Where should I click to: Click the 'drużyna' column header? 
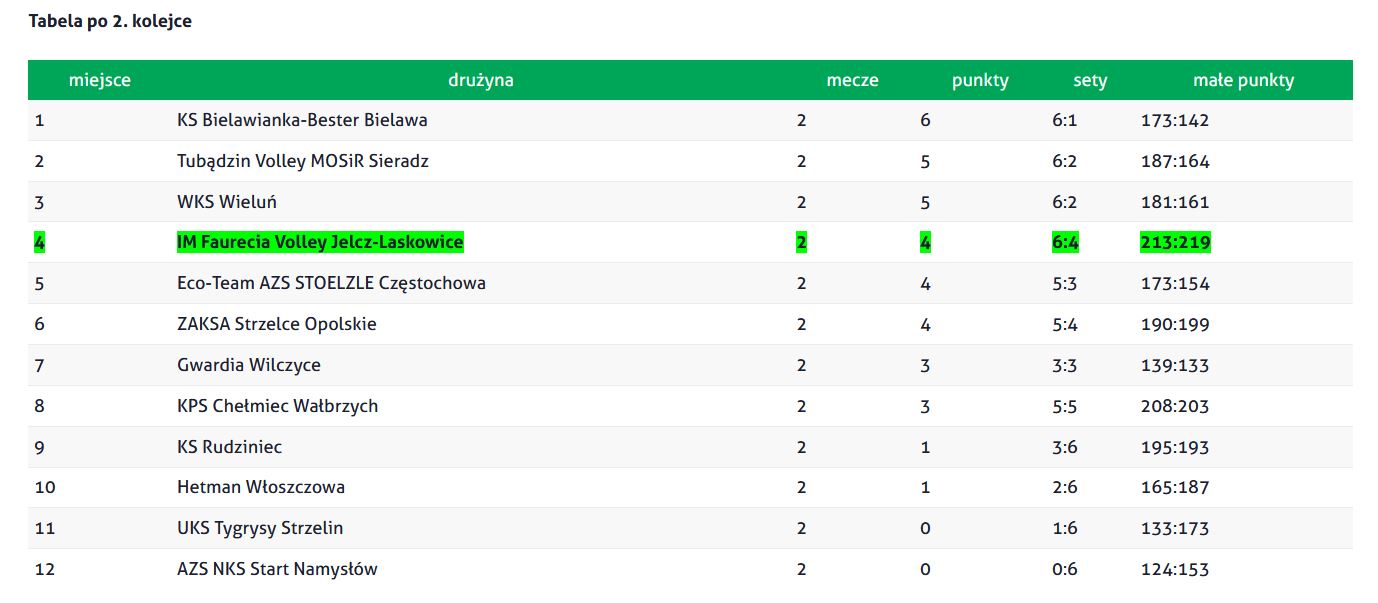pyautogui.click(x=481, y=80)
